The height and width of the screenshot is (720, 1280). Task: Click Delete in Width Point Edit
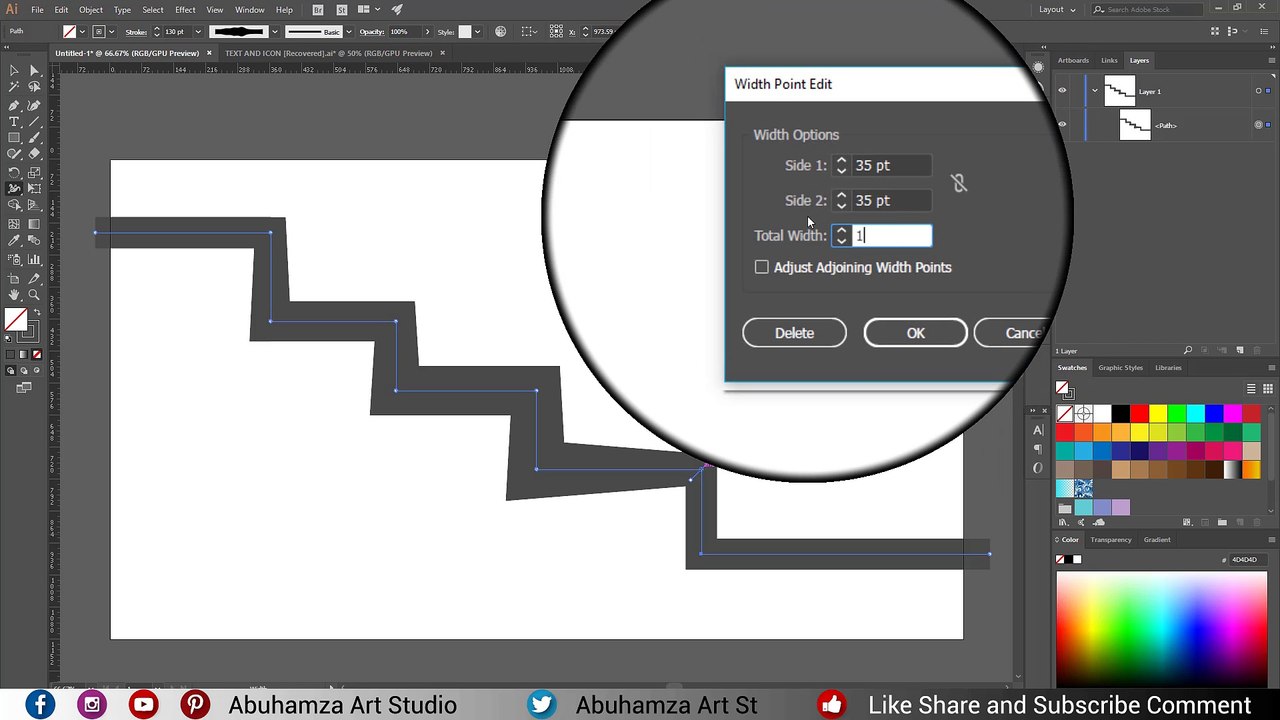pyautogui.click(x=794, y=333)
